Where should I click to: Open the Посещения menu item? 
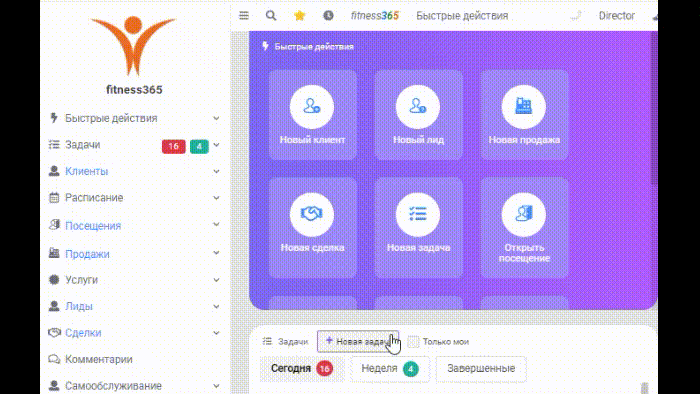pyautogui.click(x=93, y=226)
